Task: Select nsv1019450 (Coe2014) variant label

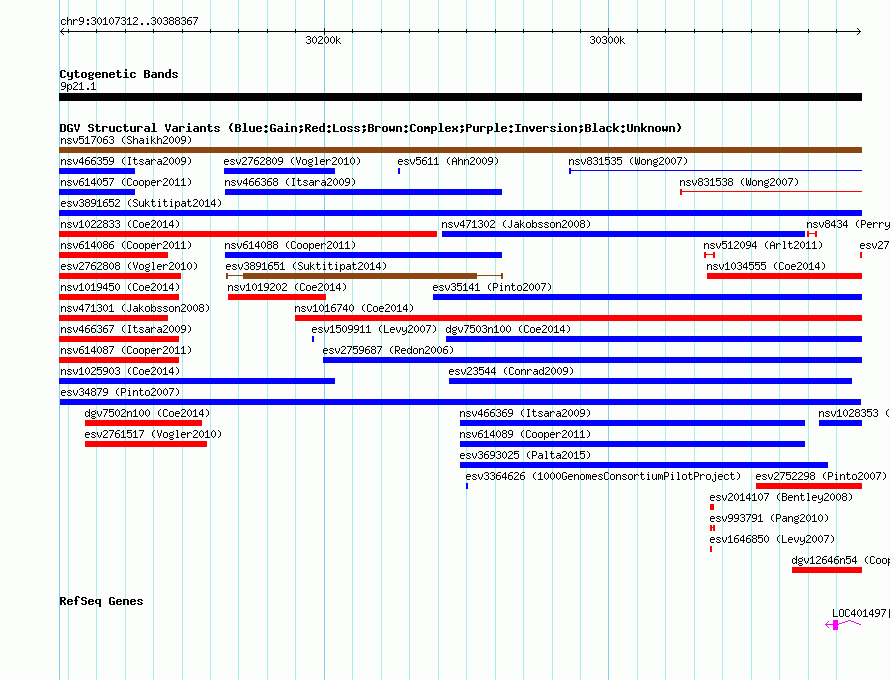Action: click(120, 287)
